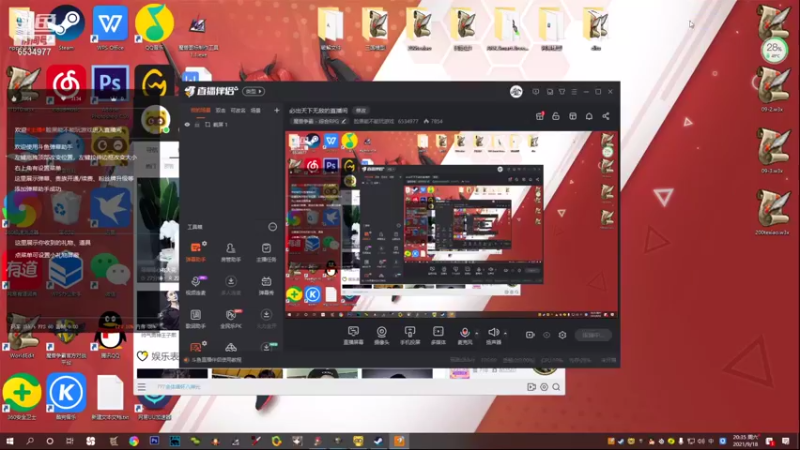Open streaming settings gear icon

click(562, 335)
